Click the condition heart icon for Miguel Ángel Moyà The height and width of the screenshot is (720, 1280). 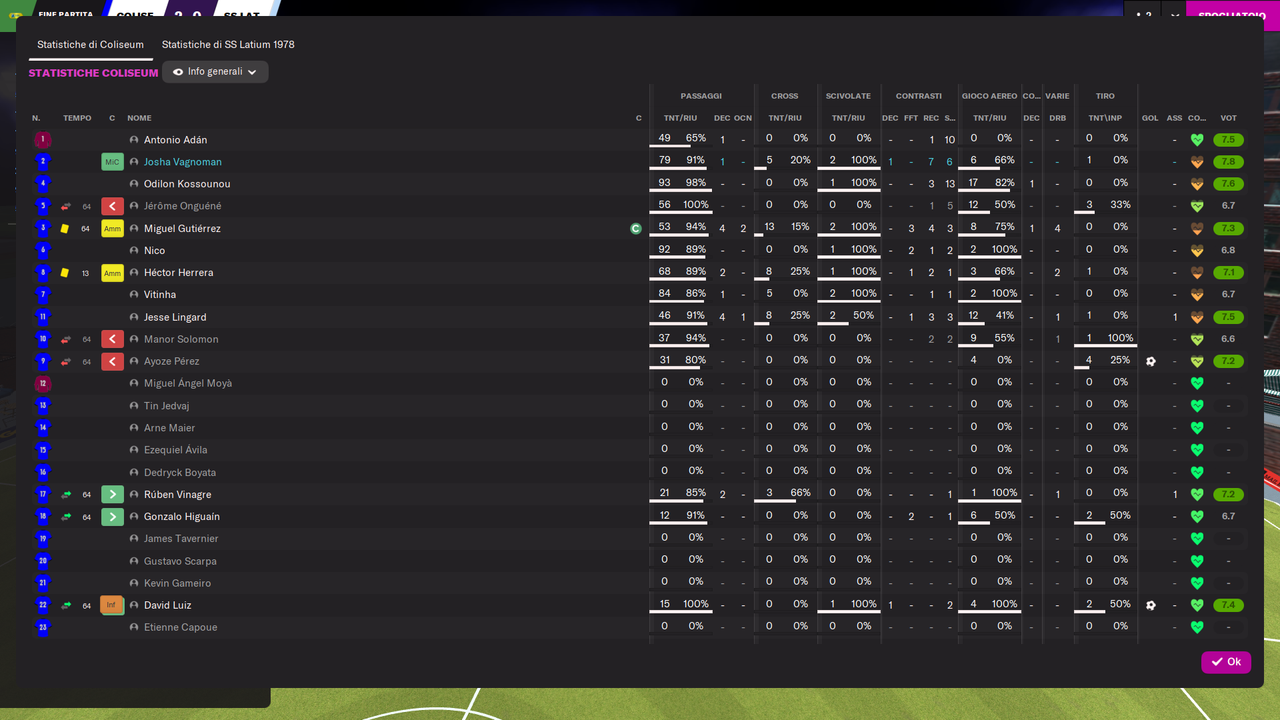tap(1197, 383)
